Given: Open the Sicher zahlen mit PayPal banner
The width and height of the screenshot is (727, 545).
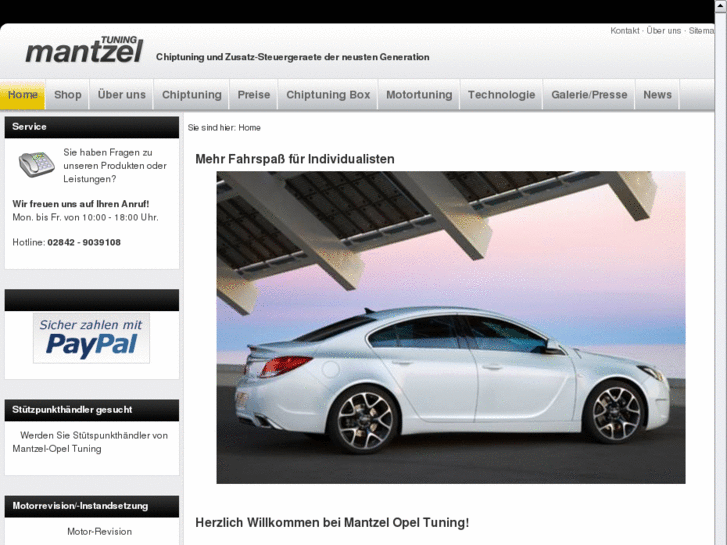Looking at the screenshot, I should [91, 338].
